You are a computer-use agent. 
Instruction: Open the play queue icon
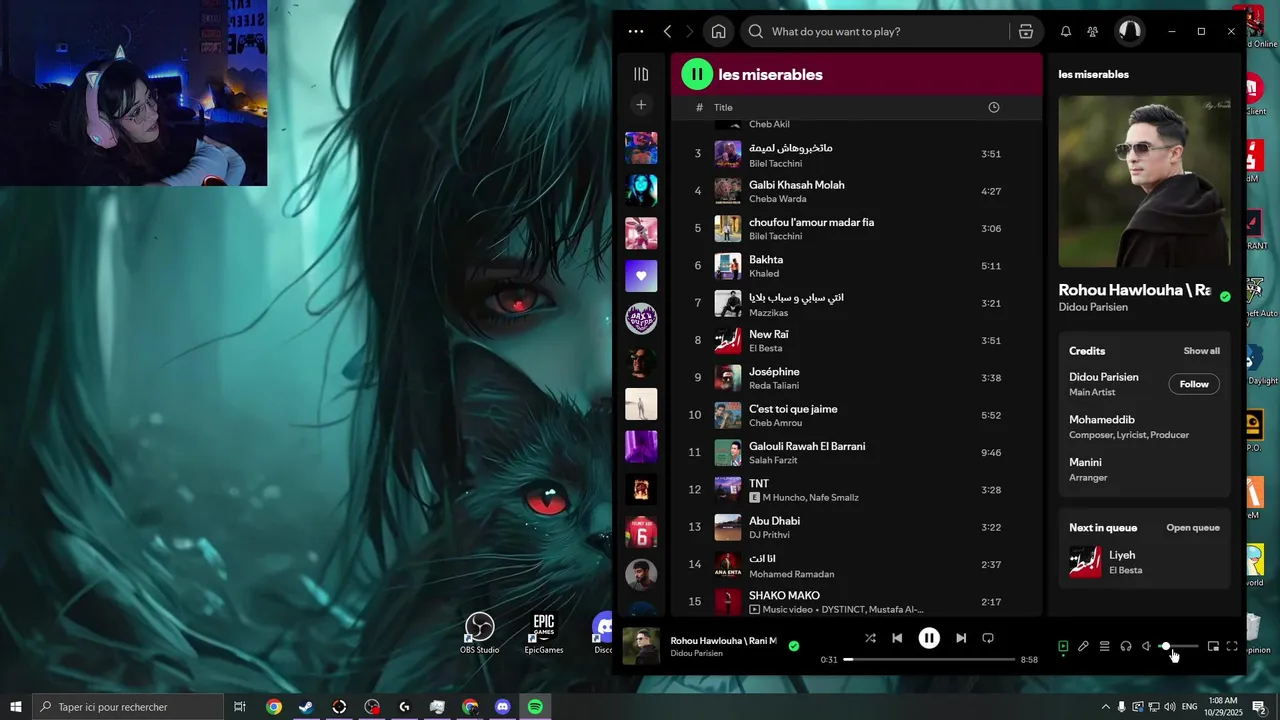point(1104,647)
